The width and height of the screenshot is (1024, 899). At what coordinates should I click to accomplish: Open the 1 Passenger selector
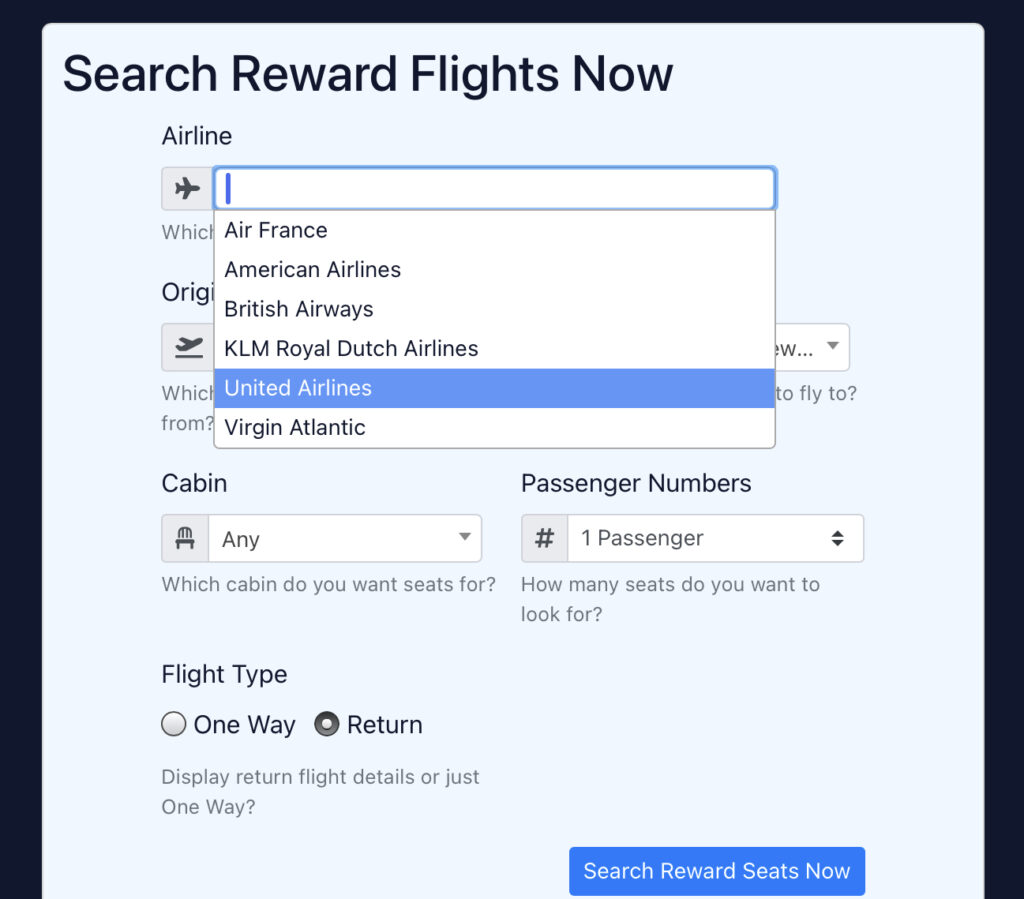[x=716, y=538]
